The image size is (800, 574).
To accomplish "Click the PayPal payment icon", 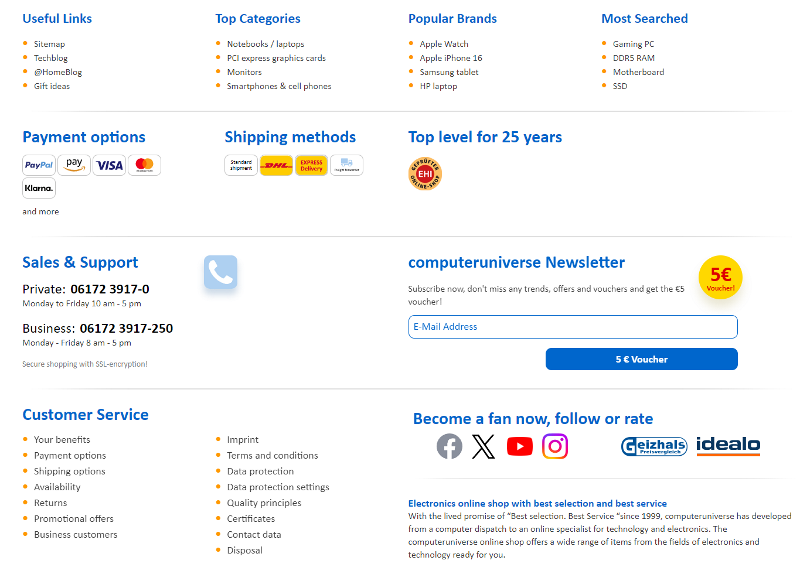I will [39, 165].
